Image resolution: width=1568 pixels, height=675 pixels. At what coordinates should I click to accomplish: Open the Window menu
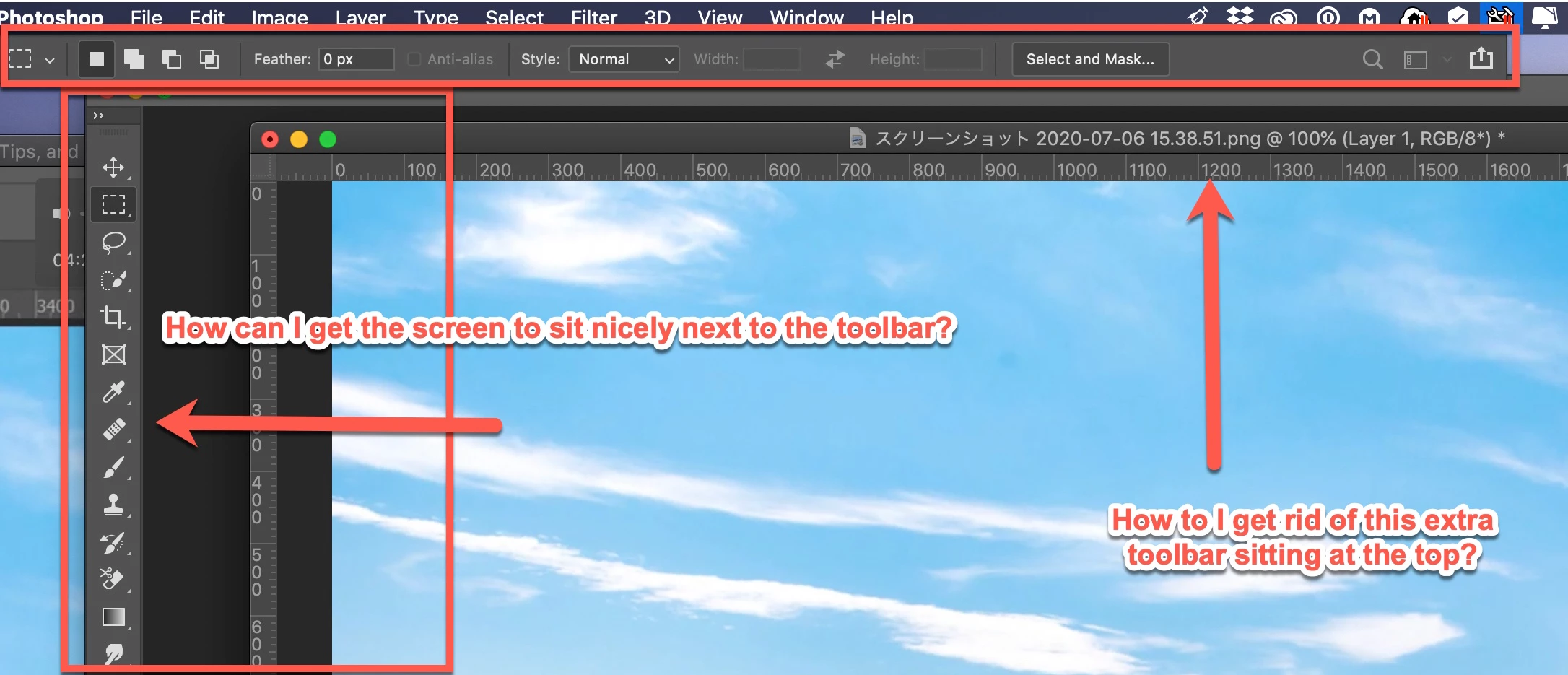click(x=806, y=17)
